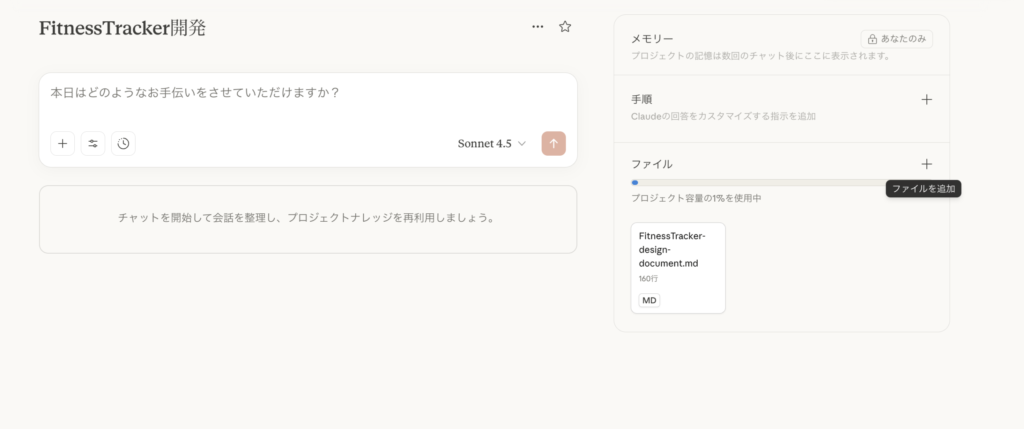Open the tools settings sliders icon
The width and height of the screenshot is (1024, 429).
point(93,144)
